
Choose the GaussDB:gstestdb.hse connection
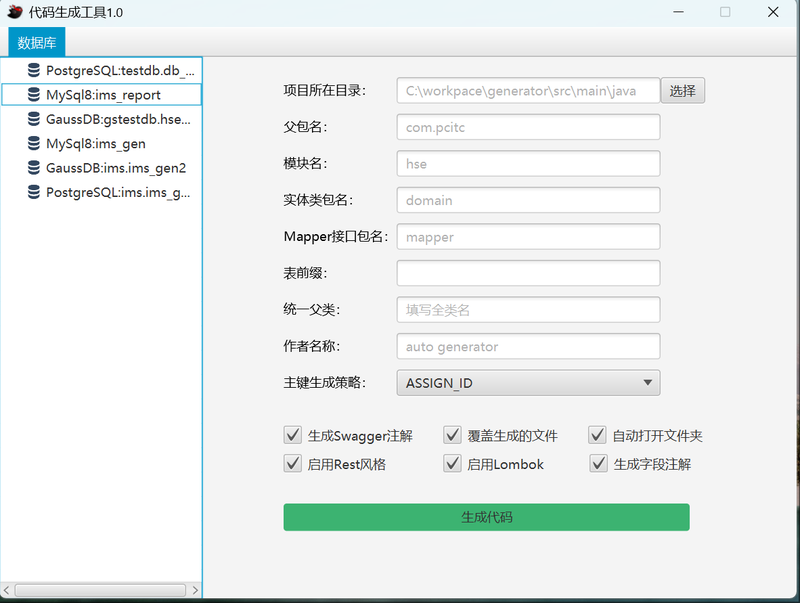tap(102, 119)
